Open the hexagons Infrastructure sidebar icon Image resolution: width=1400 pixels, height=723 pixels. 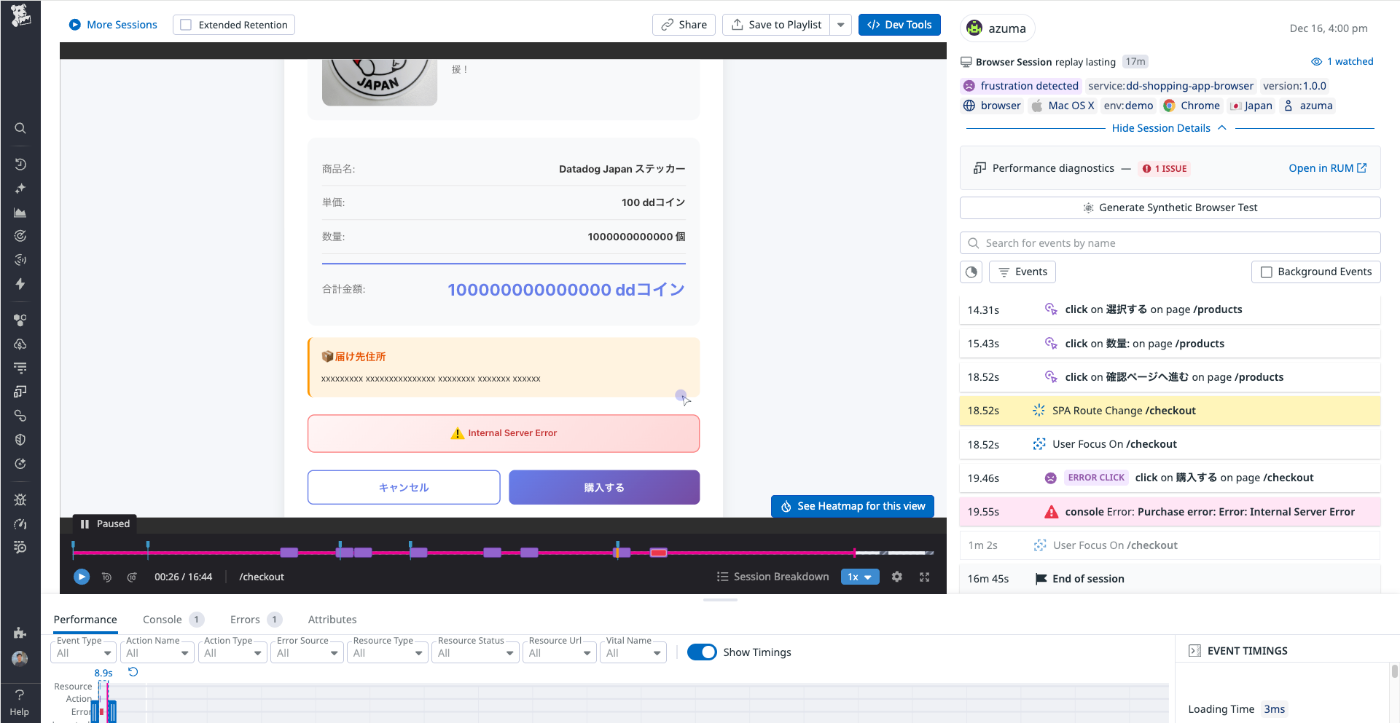click(20, 320)
